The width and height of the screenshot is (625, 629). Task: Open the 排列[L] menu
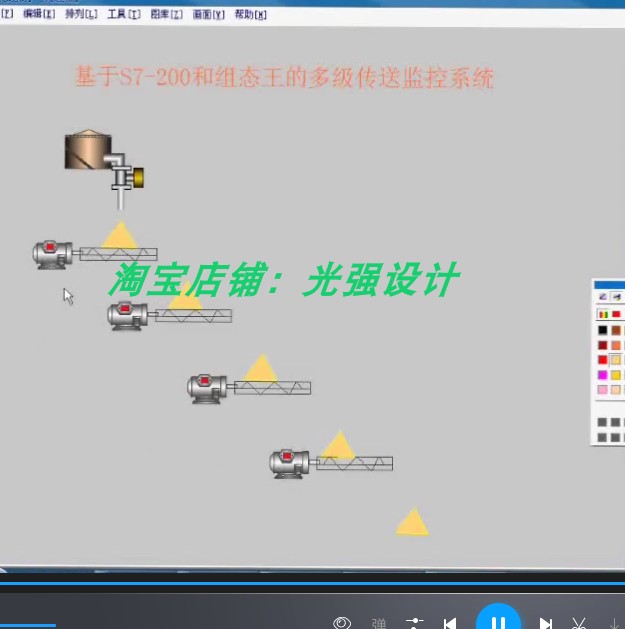point(81,14)
